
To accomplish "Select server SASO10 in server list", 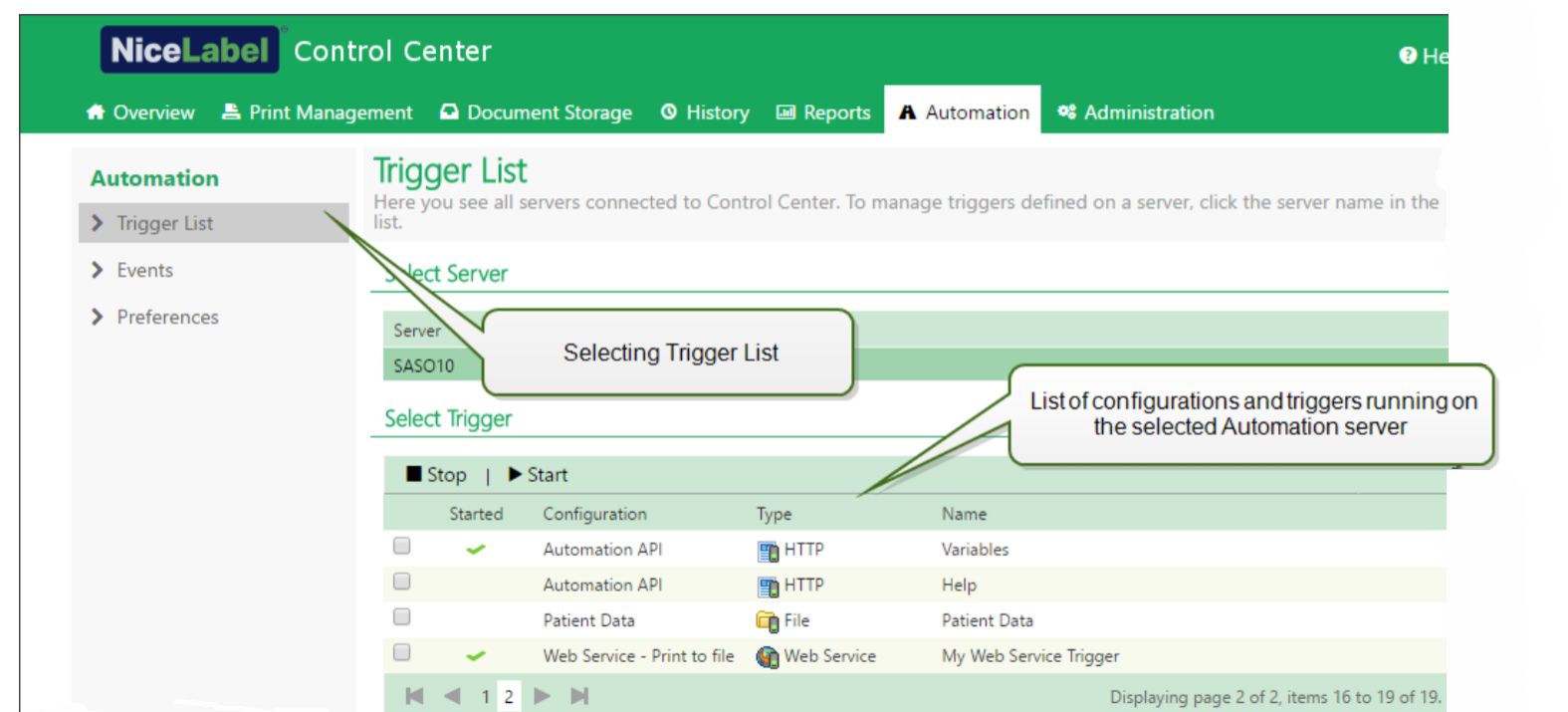I will (424, 365).
